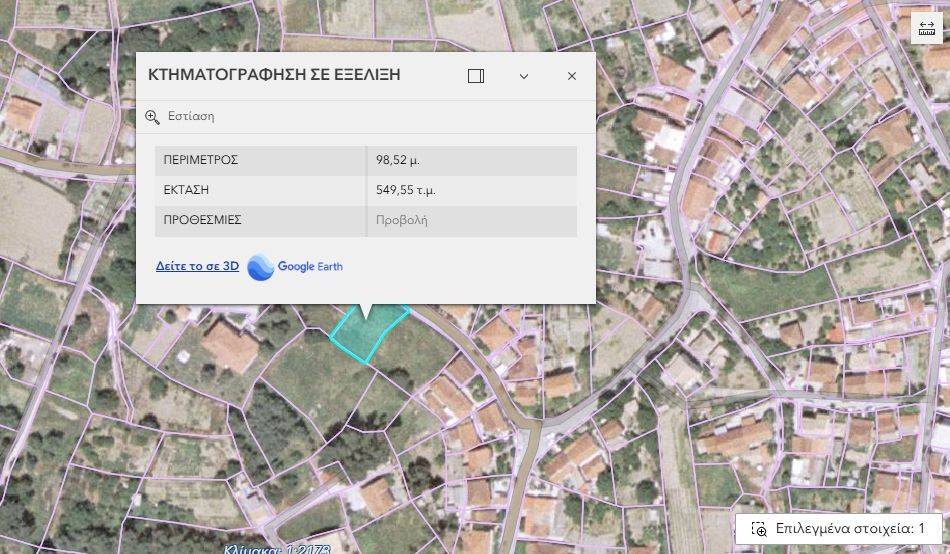Collapse the popup with the chevron

click(x=524, y=76)
